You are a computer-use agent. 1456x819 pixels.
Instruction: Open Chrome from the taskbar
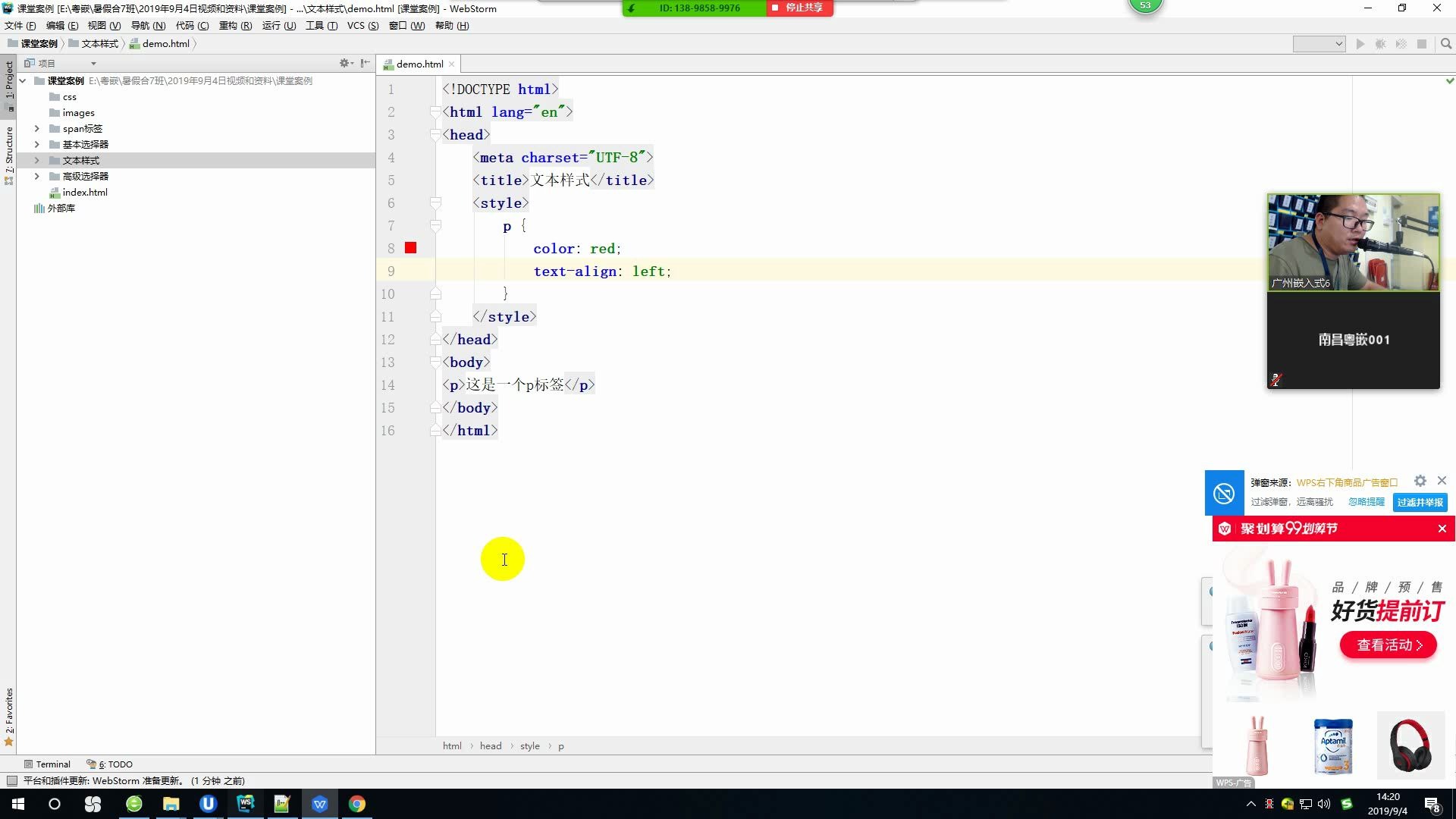coord(356,804)
